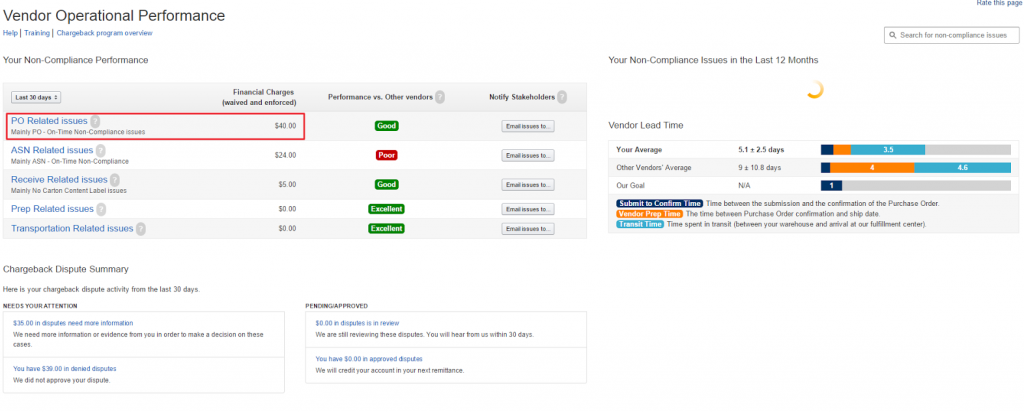Screen dimensions: 1024x412
Task: Open ASN Related issues link
Action: (52, 150)
